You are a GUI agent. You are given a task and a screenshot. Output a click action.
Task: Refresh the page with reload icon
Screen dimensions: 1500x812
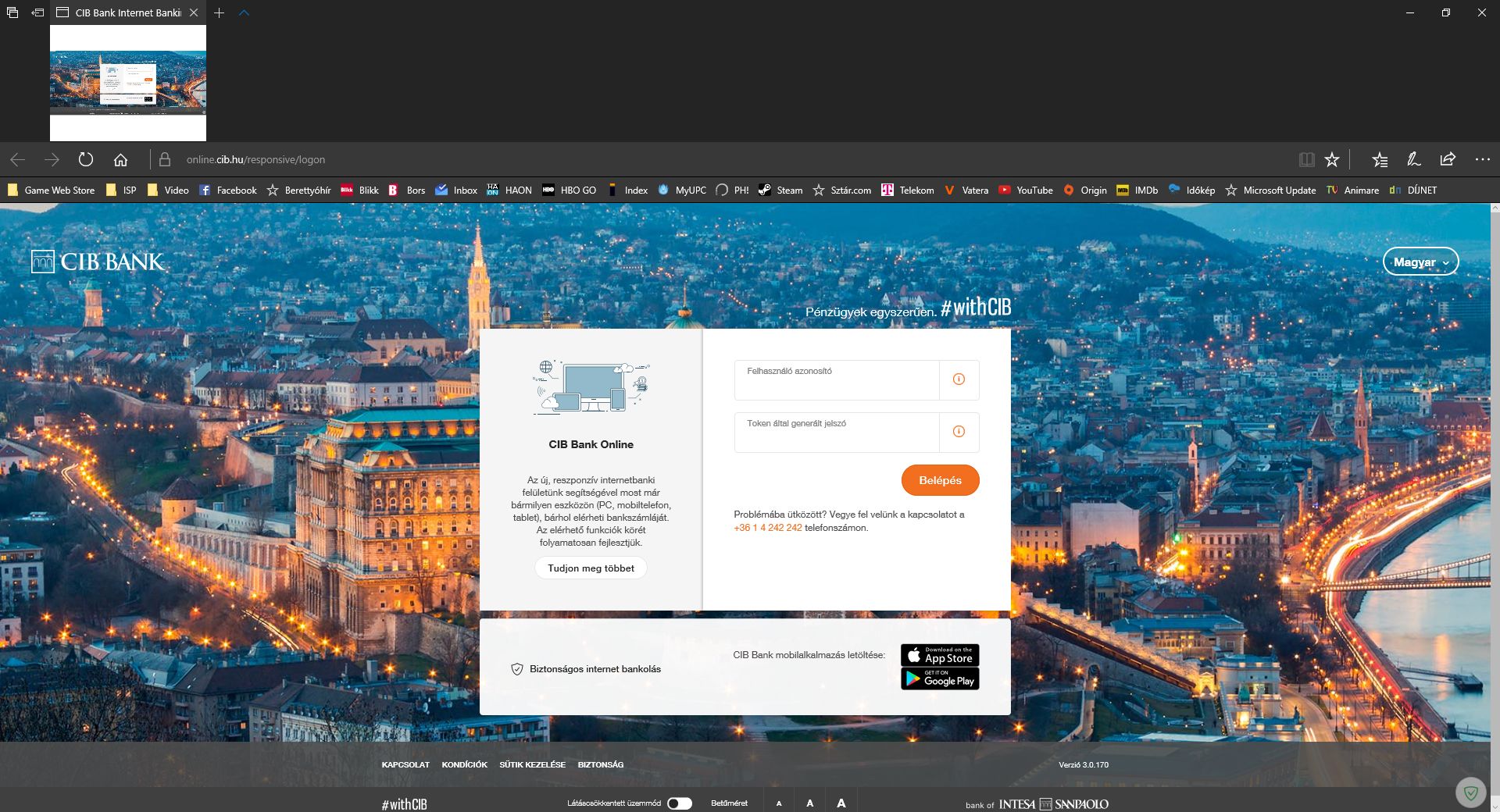click(86, 159)
